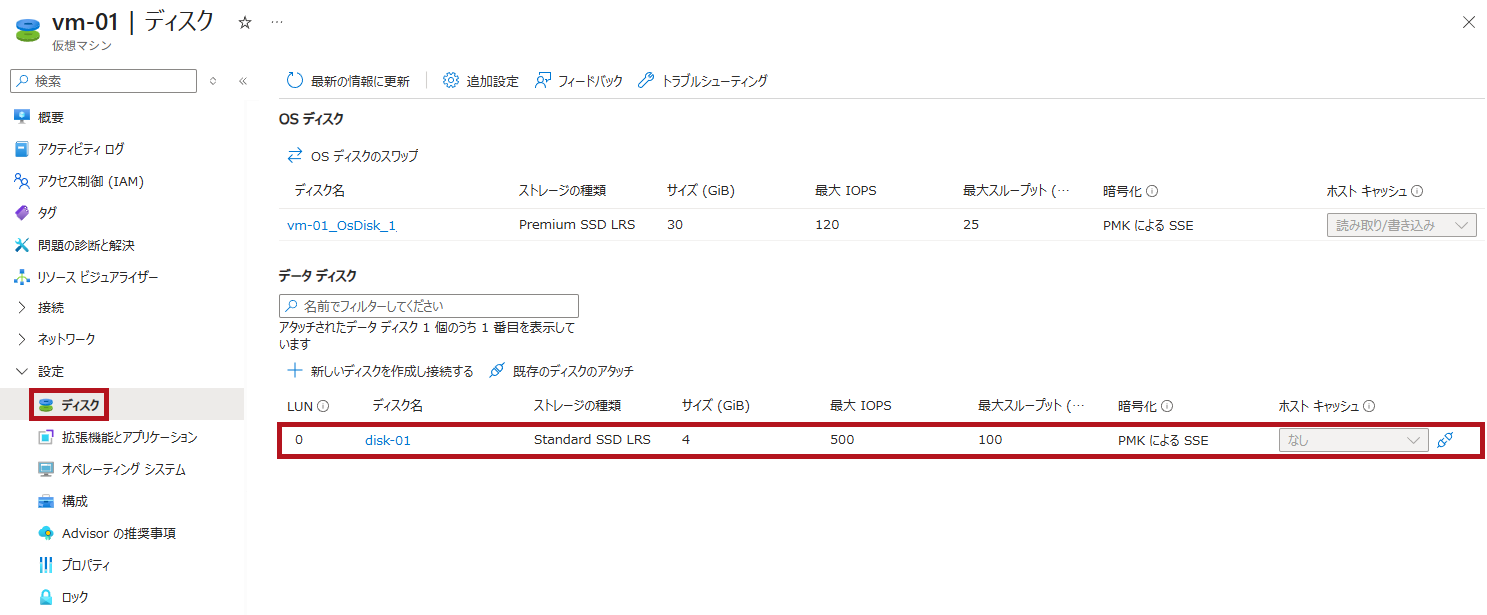Click the 暗号化 info icon
The height and width of the screenshot is (615, 1487).
point(1154,190)
